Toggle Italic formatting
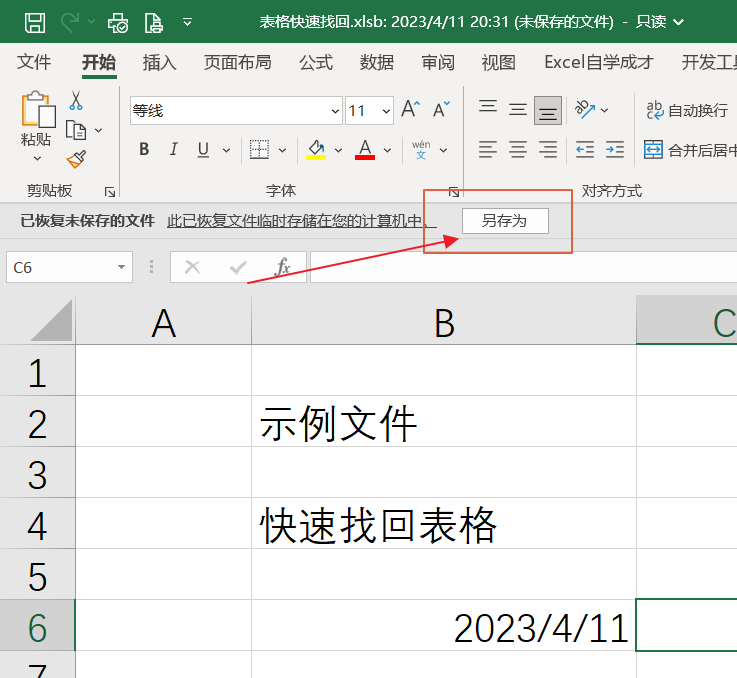 pos(173,150)
